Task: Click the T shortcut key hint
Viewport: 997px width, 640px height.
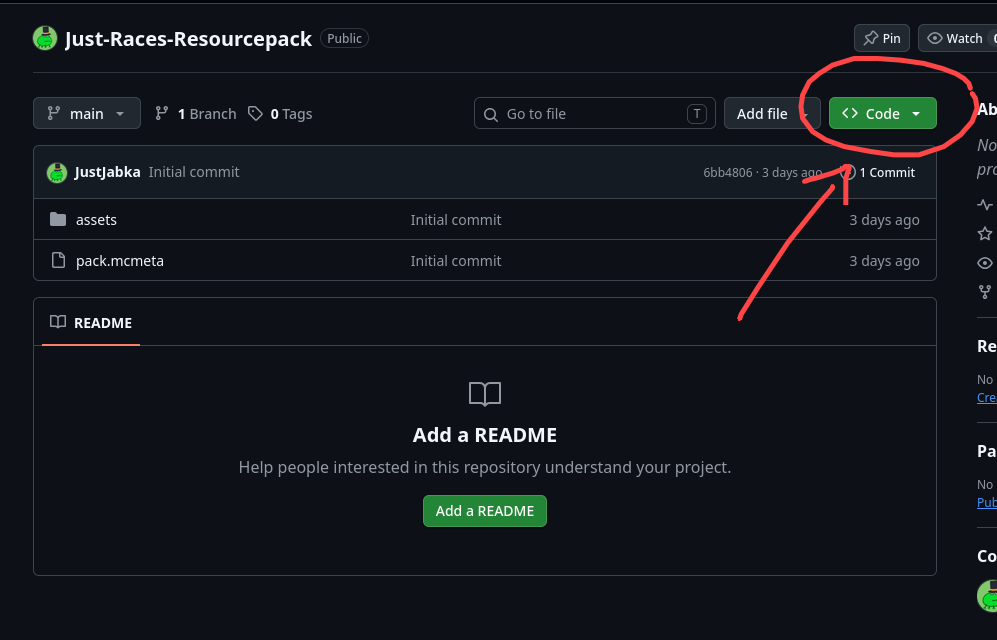Action: tap(696, 114)
